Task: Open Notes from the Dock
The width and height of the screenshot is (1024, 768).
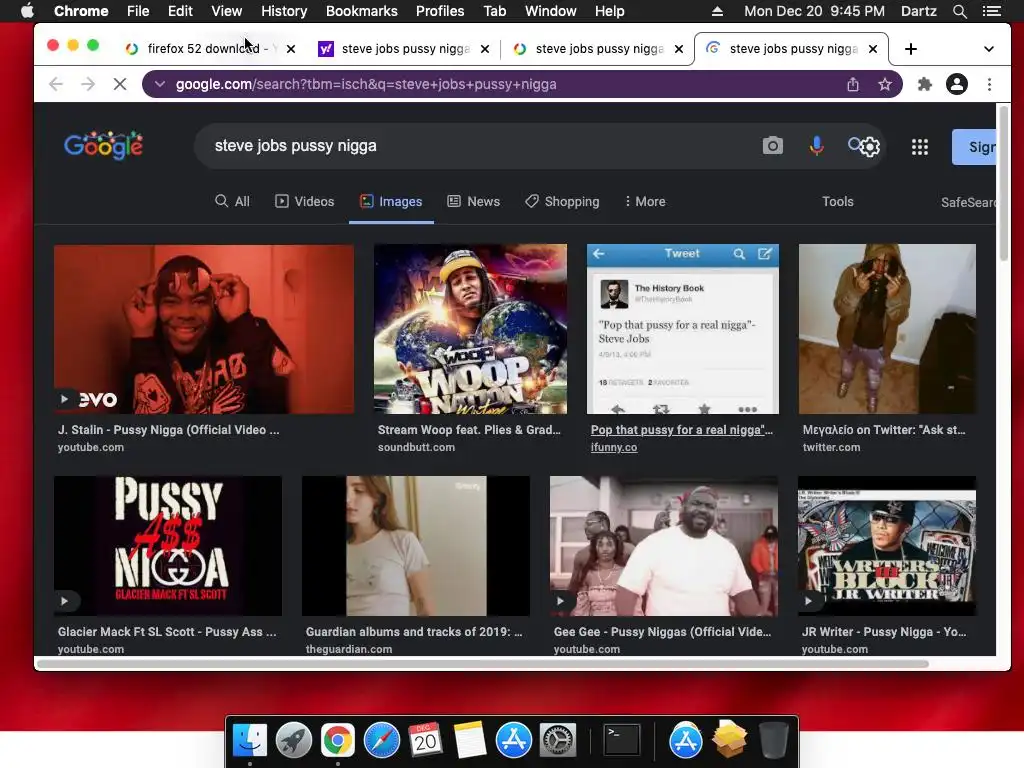Action: [469, 740]
